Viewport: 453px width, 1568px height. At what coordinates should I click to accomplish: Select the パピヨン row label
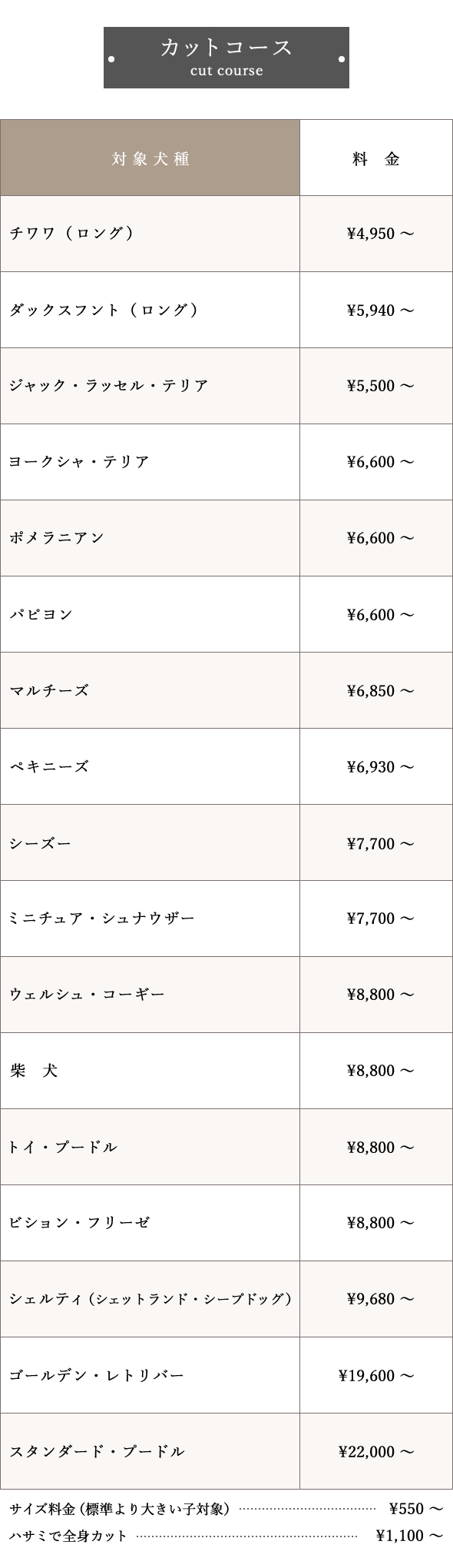click(41, 614)
